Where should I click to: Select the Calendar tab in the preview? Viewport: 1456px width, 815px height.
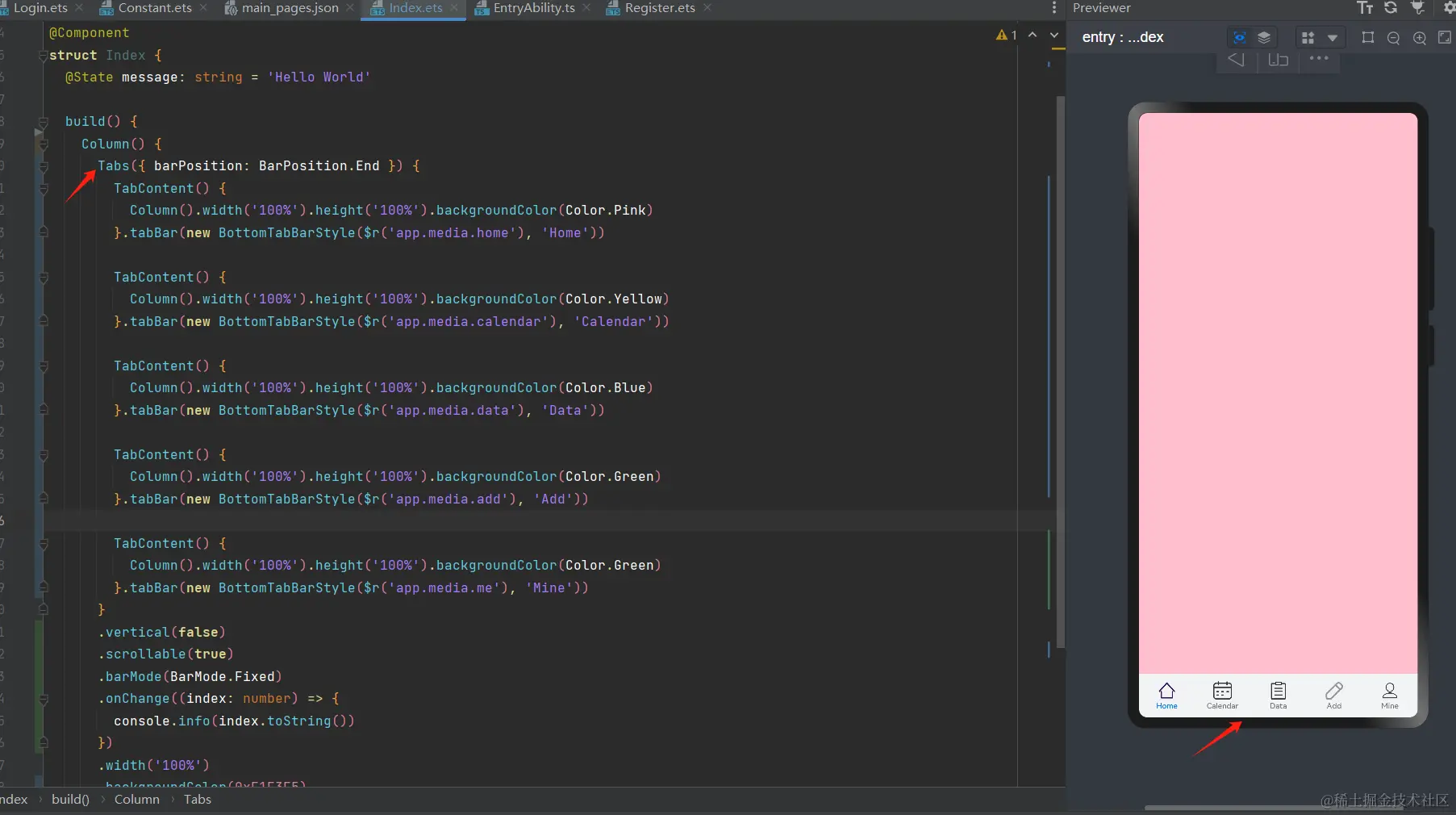click(1222, 696)
